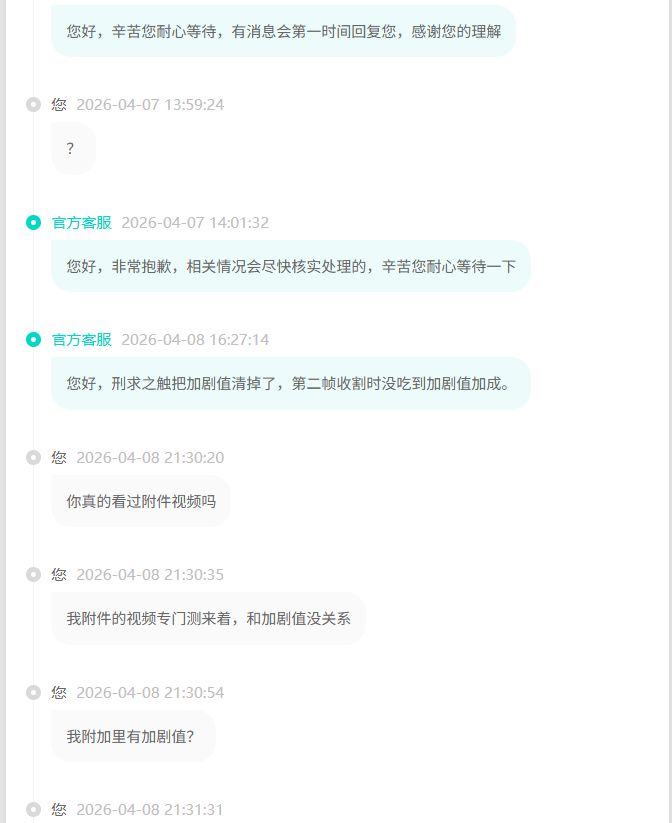The image size is (672, 823).
Task: Click the reply mentioning 刑求之触
Action: pos(289,384)
